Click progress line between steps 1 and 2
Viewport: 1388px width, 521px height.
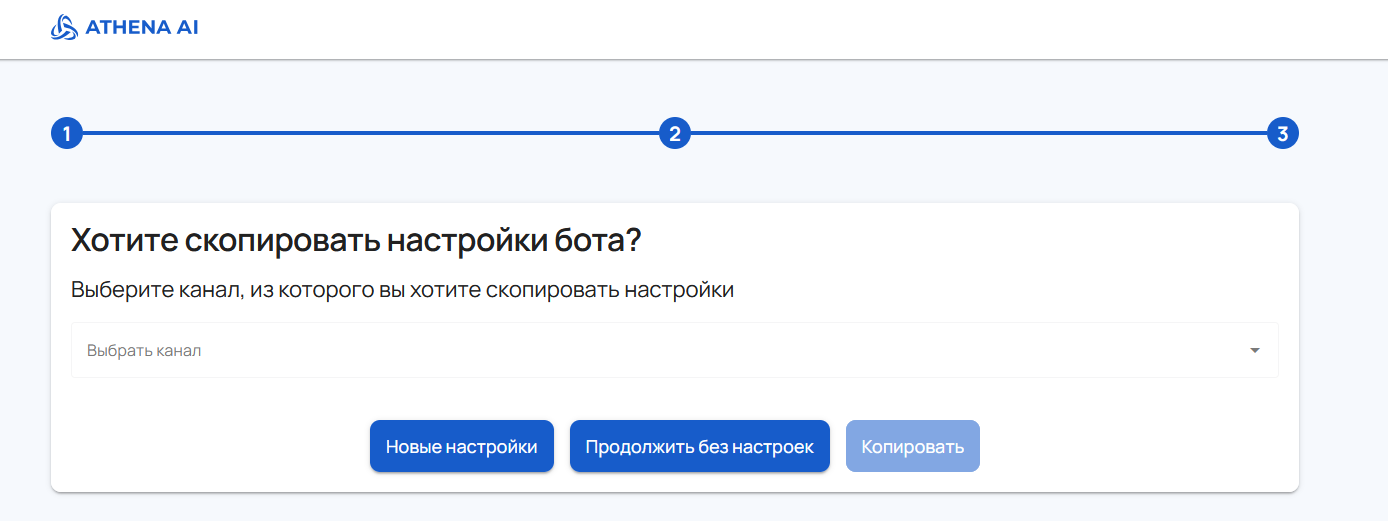[x=370, y=133]
